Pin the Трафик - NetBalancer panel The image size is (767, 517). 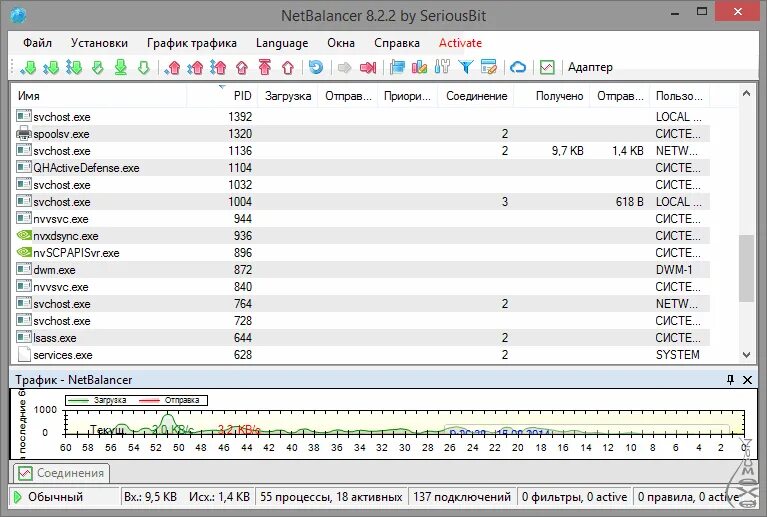pos(730,380)
